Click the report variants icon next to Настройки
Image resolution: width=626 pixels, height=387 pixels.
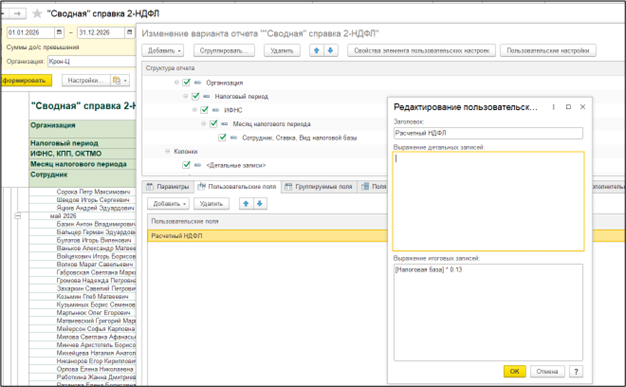pyautogui.click(x=116, y=80)
